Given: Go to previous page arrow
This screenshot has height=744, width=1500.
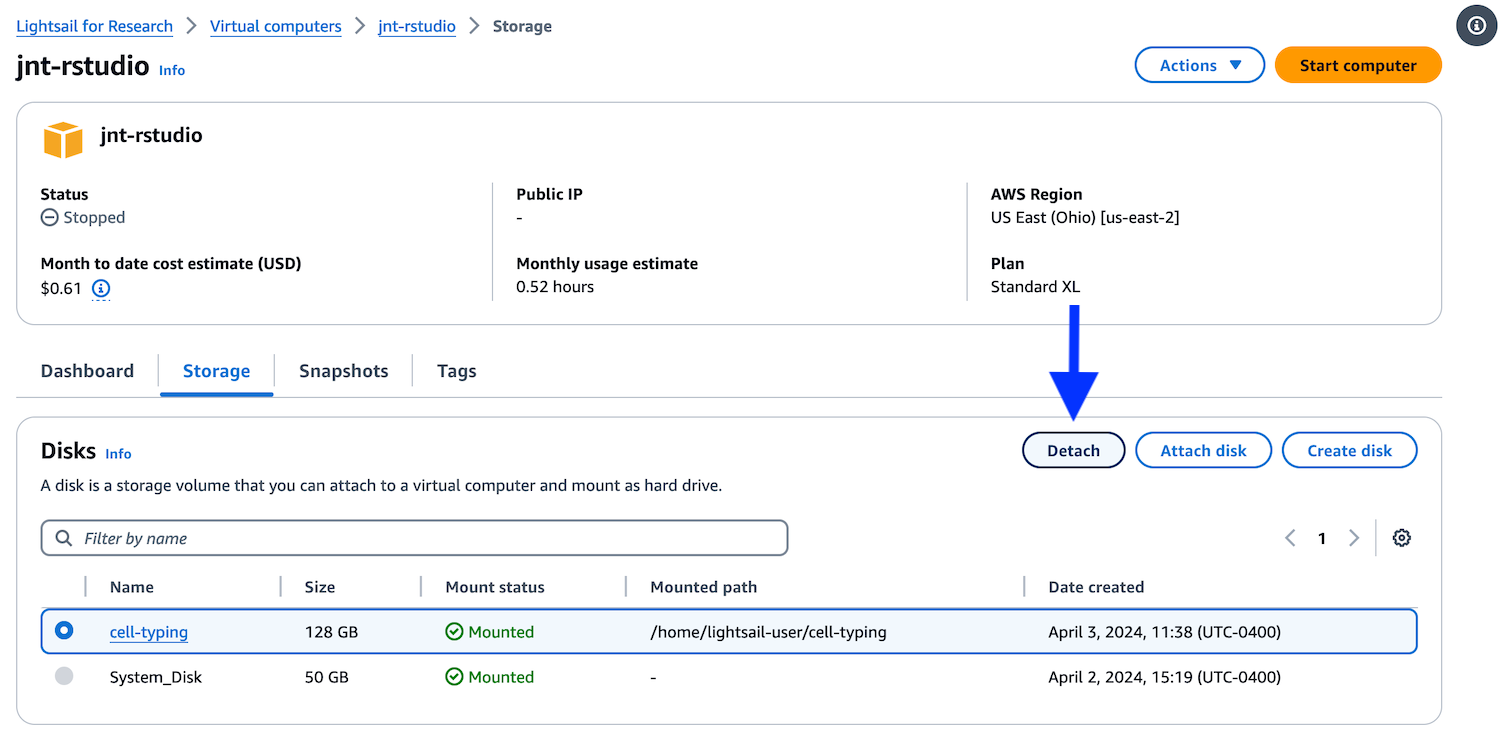Looking at the screenshot, I should [x=1290, y=538].
